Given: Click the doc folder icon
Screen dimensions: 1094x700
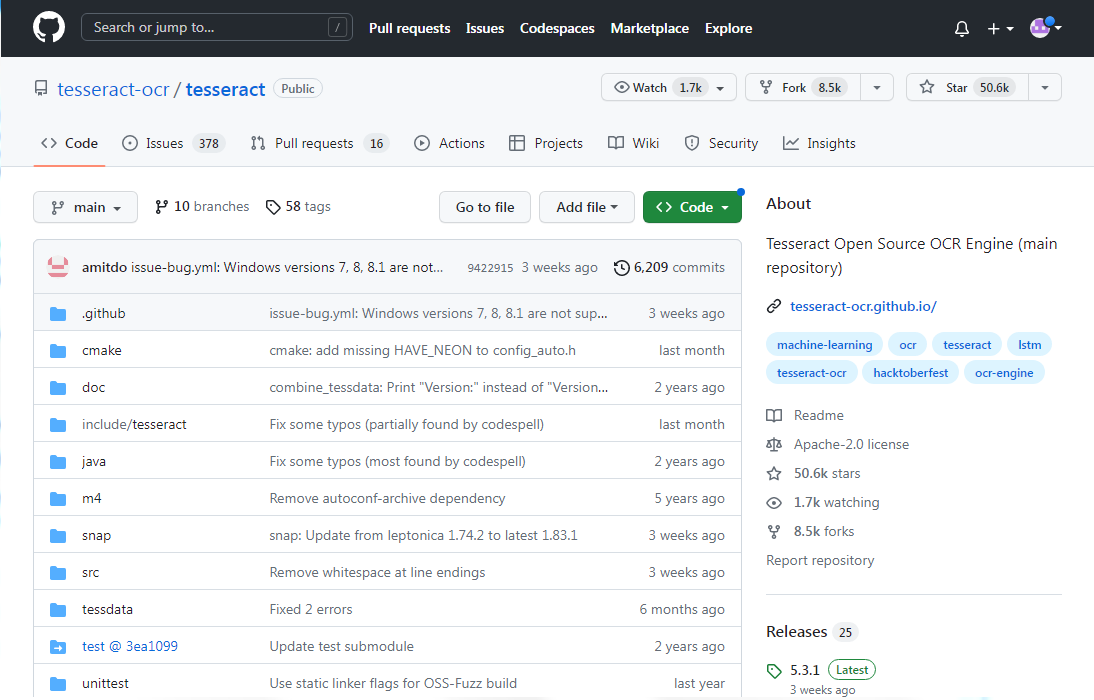Looking at the screenshot, I should click(58, 388).
